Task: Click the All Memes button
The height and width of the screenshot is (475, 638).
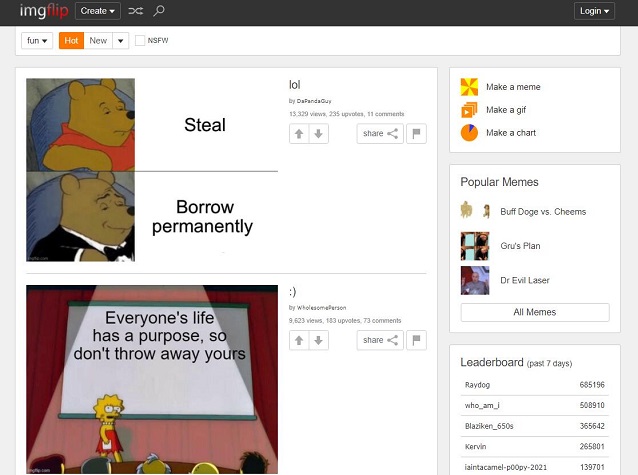Action: point(535,312)
